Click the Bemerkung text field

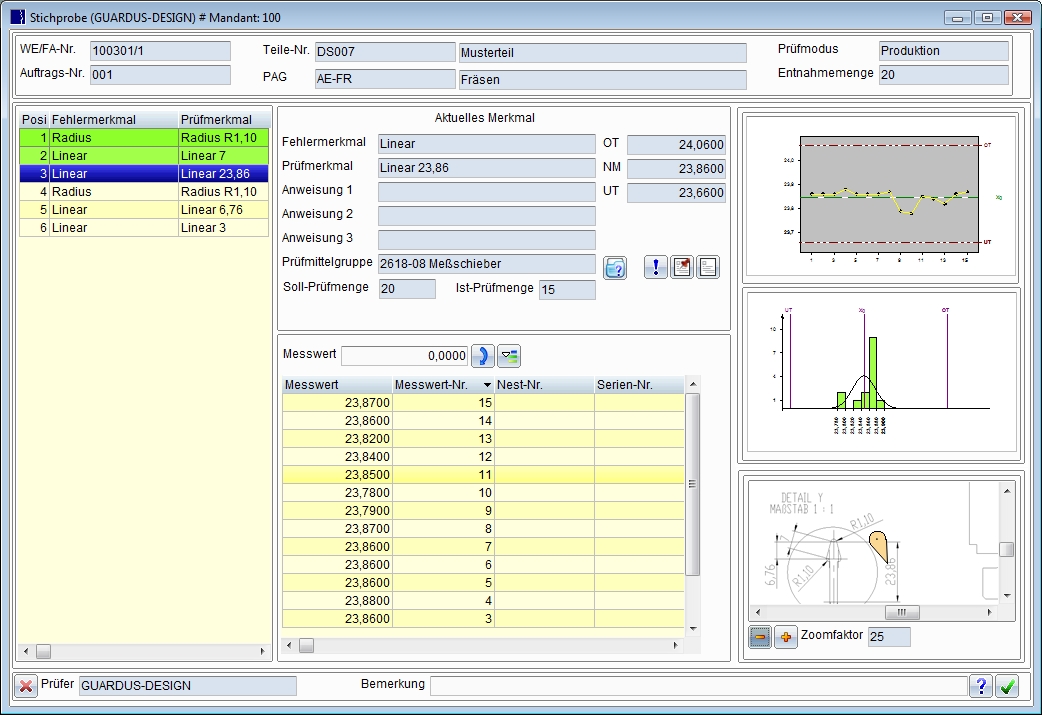698,686
